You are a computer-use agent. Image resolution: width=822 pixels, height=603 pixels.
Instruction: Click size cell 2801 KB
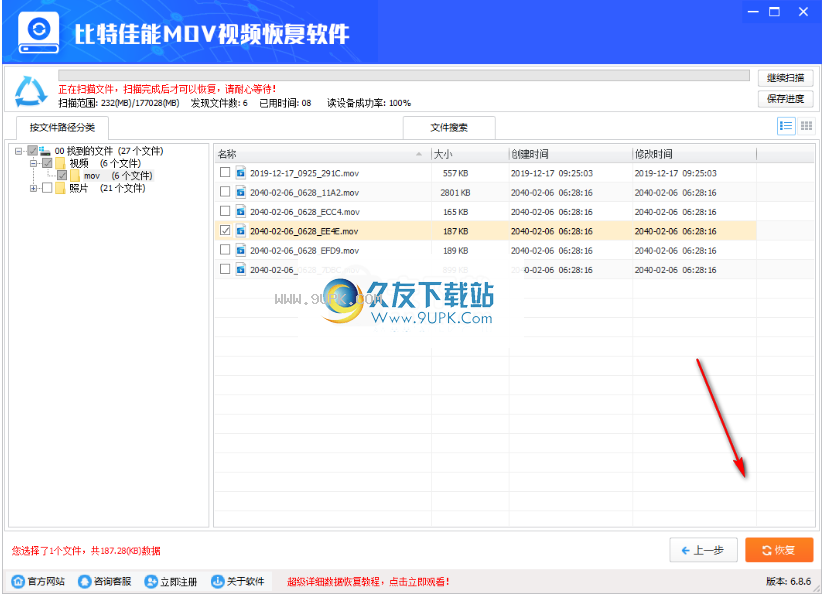coord(456,192)
